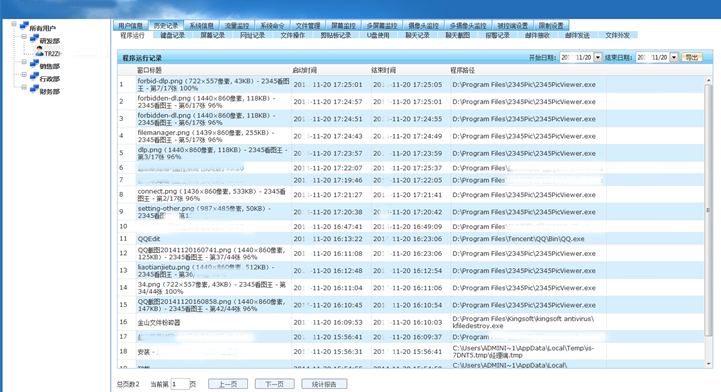
Task: Click the 开始日期 date field
Action: (x=577, y=57)
